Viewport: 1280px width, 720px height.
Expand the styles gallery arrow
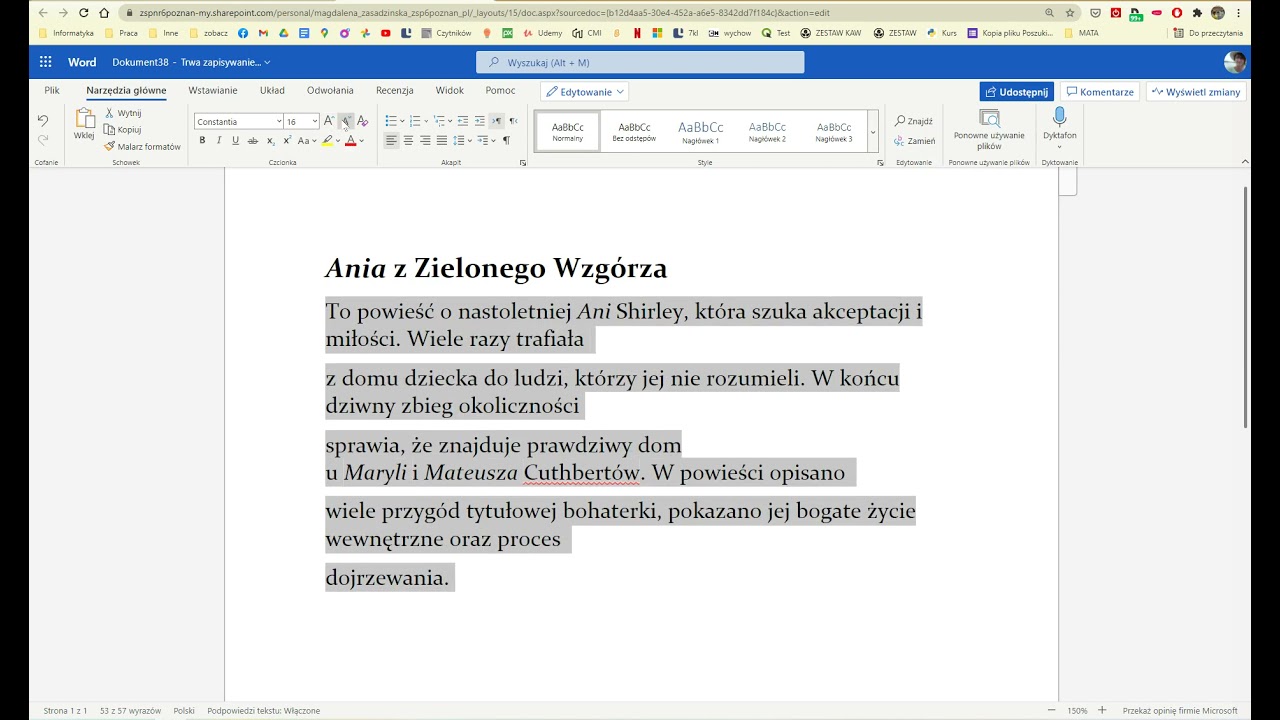click(873, 132)
